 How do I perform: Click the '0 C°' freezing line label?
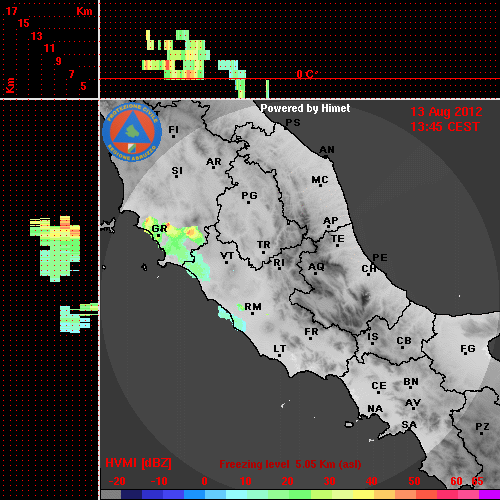tap(307, 74)
